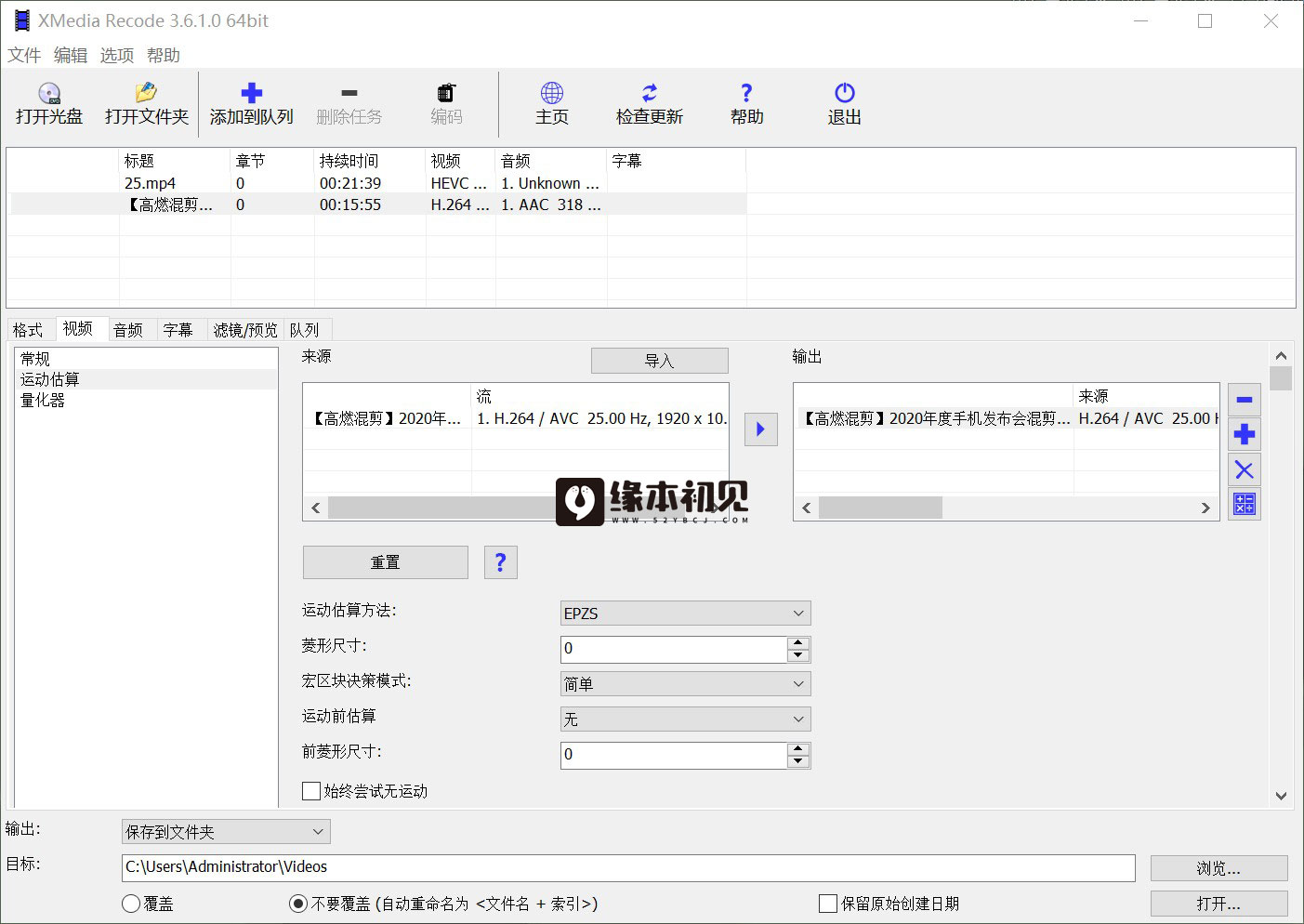Open the 文件 menu
1304x924 pixels.
coord(24,56)
